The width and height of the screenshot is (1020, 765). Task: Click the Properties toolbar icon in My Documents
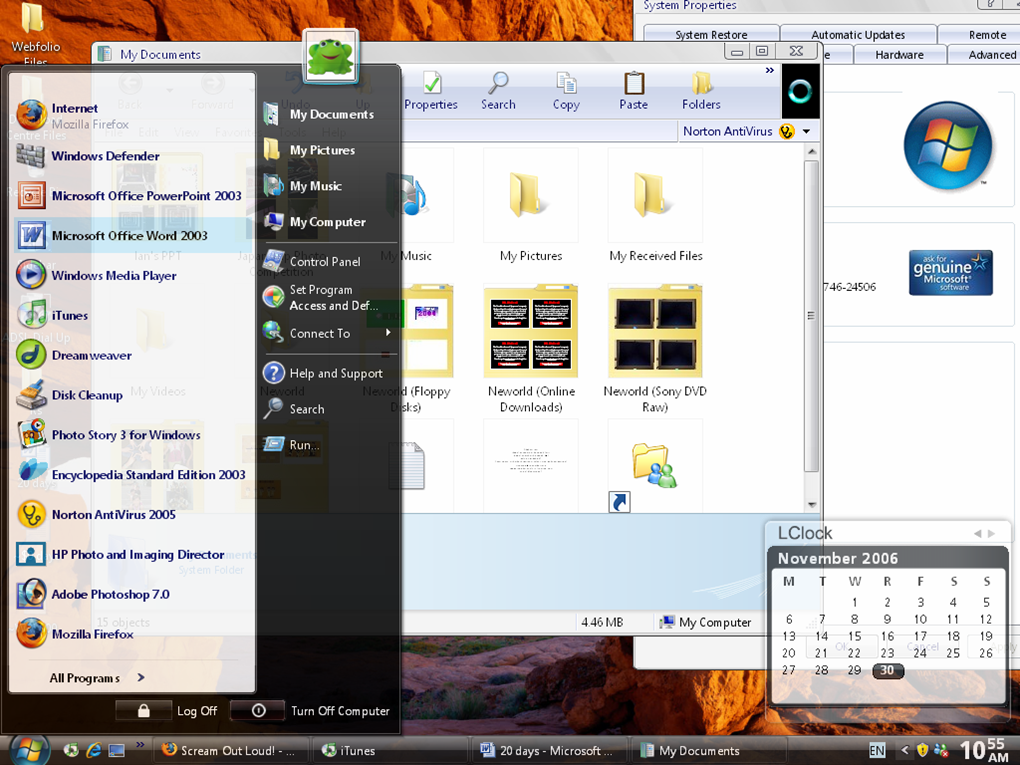tap(431, 91)
